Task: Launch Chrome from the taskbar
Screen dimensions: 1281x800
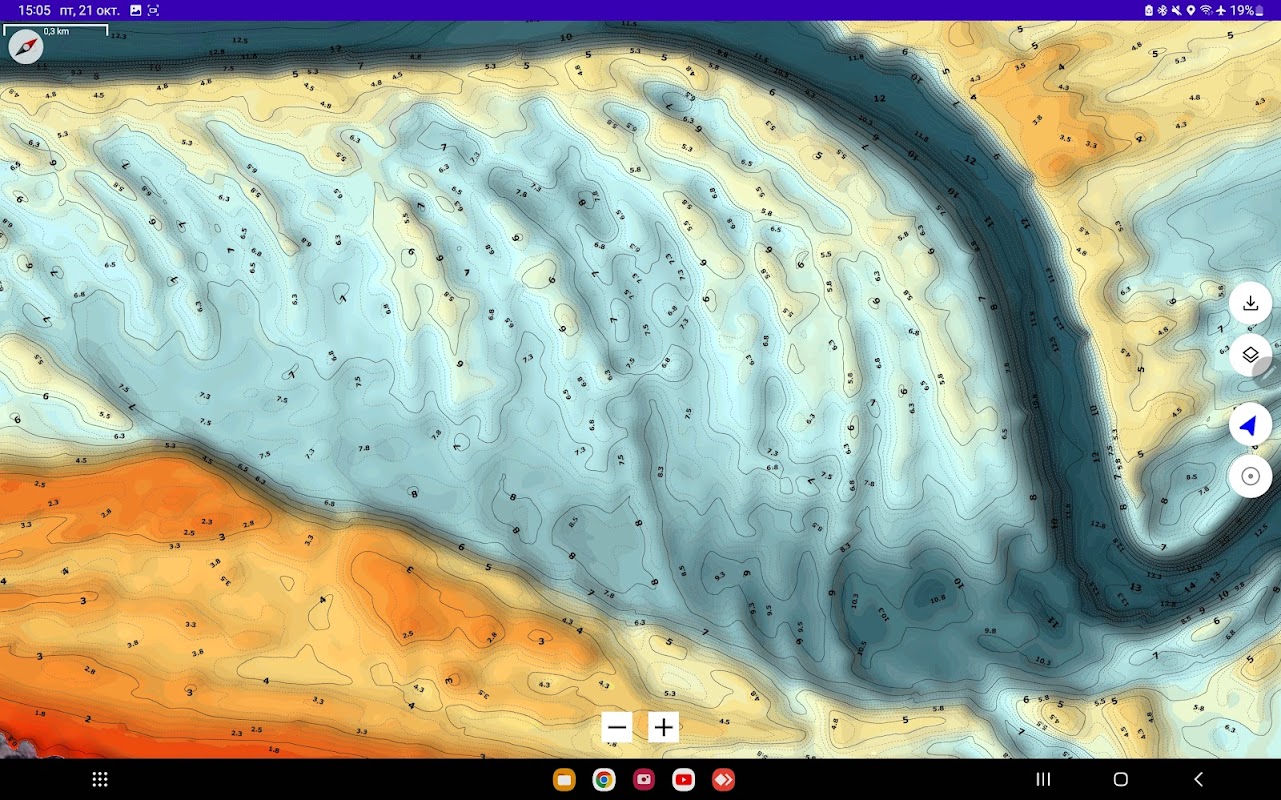Action: pyautogui.click(x=604, y=780)
